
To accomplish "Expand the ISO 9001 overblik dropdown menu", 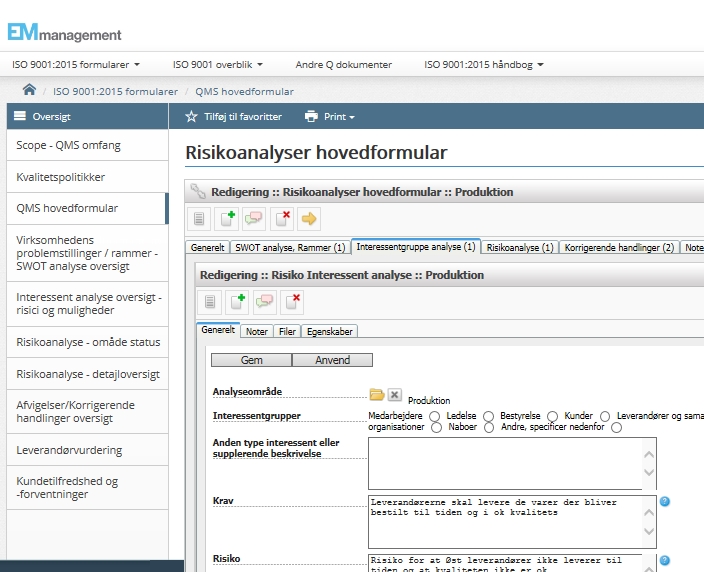I will click(218, 65).
